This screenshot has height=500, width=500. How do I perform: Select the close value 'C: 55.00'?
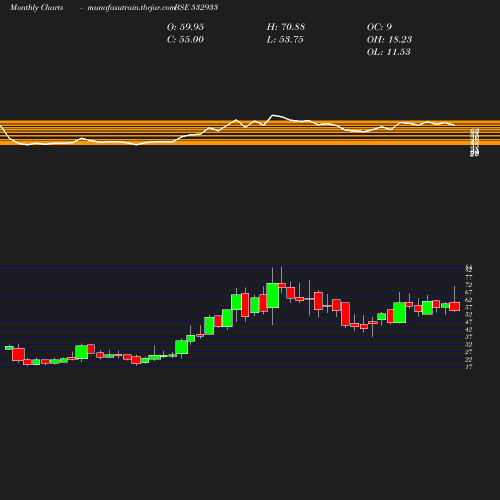185,40
